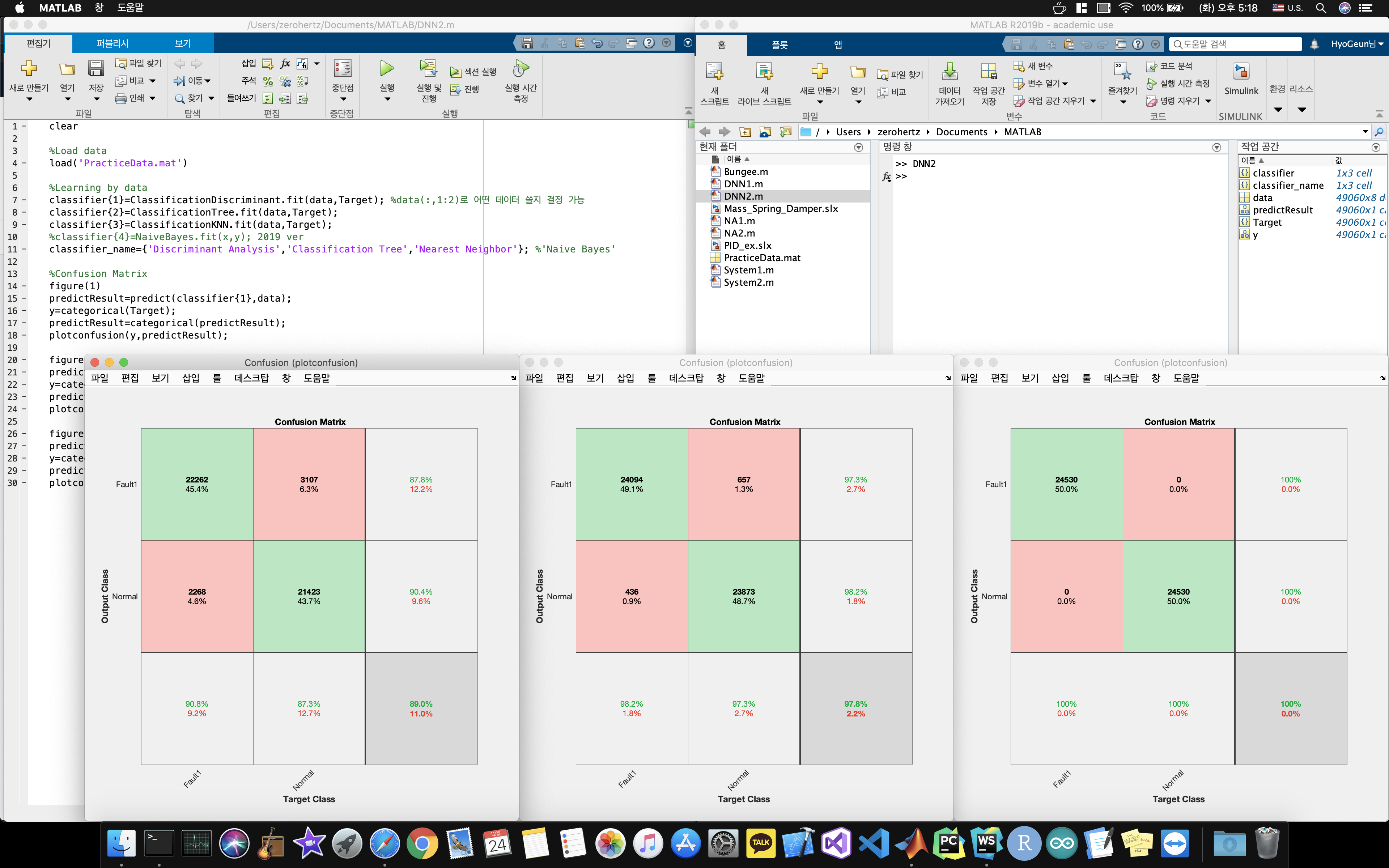
Task: Click the Save (저장) floppy icon in editor
Action: click(96, 69)
